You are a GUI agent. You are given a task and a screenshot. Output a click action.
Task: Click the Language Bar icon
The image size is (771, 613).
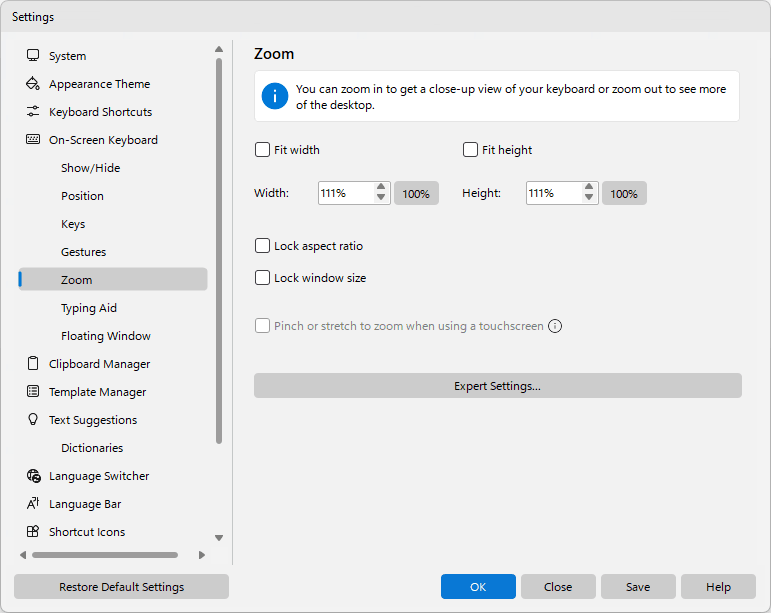point(33,503)
